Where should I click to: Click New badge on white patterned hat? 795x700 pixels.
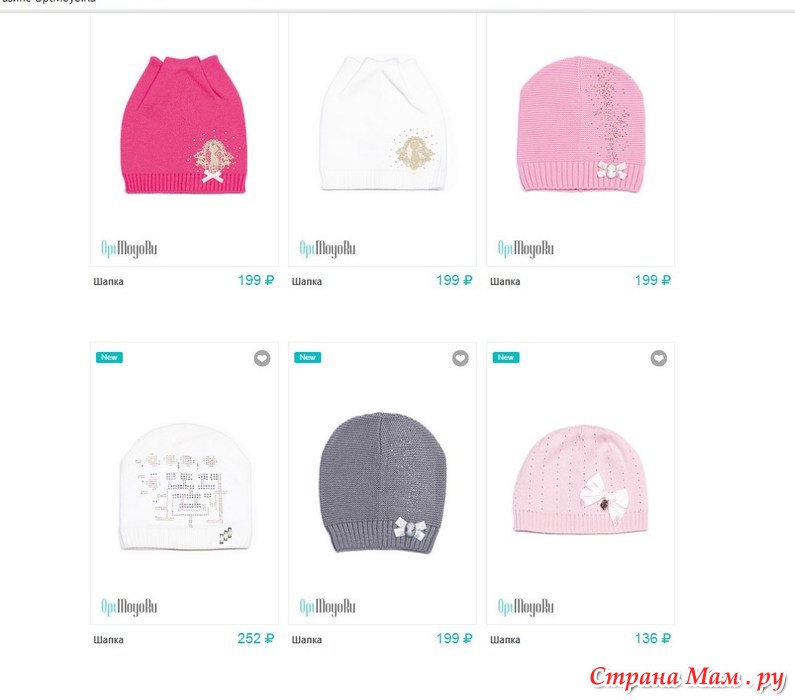(109, 357)
